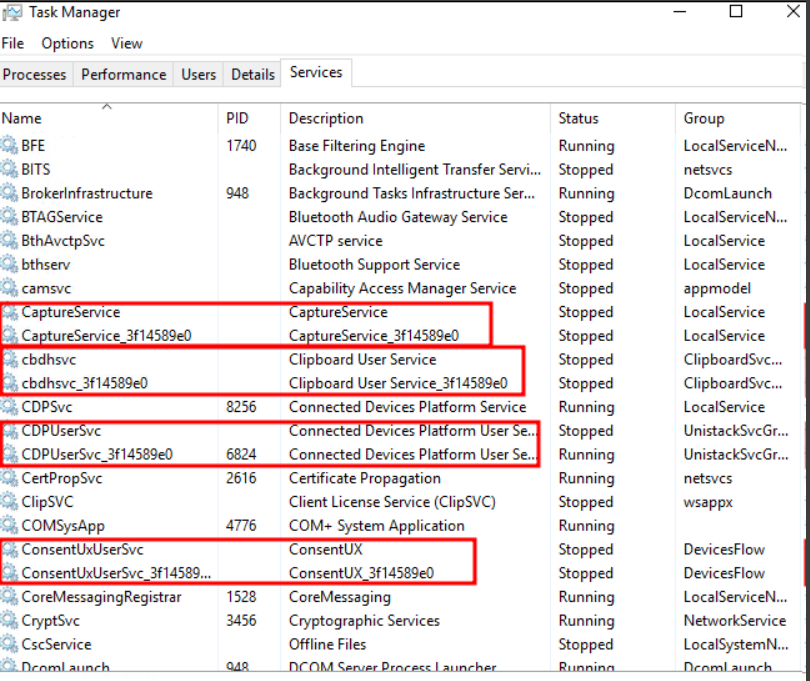The height and width of the screenshot is (681, 810).
Task: Select the BrokerInfrastructure service name
Action: point(87,193)
